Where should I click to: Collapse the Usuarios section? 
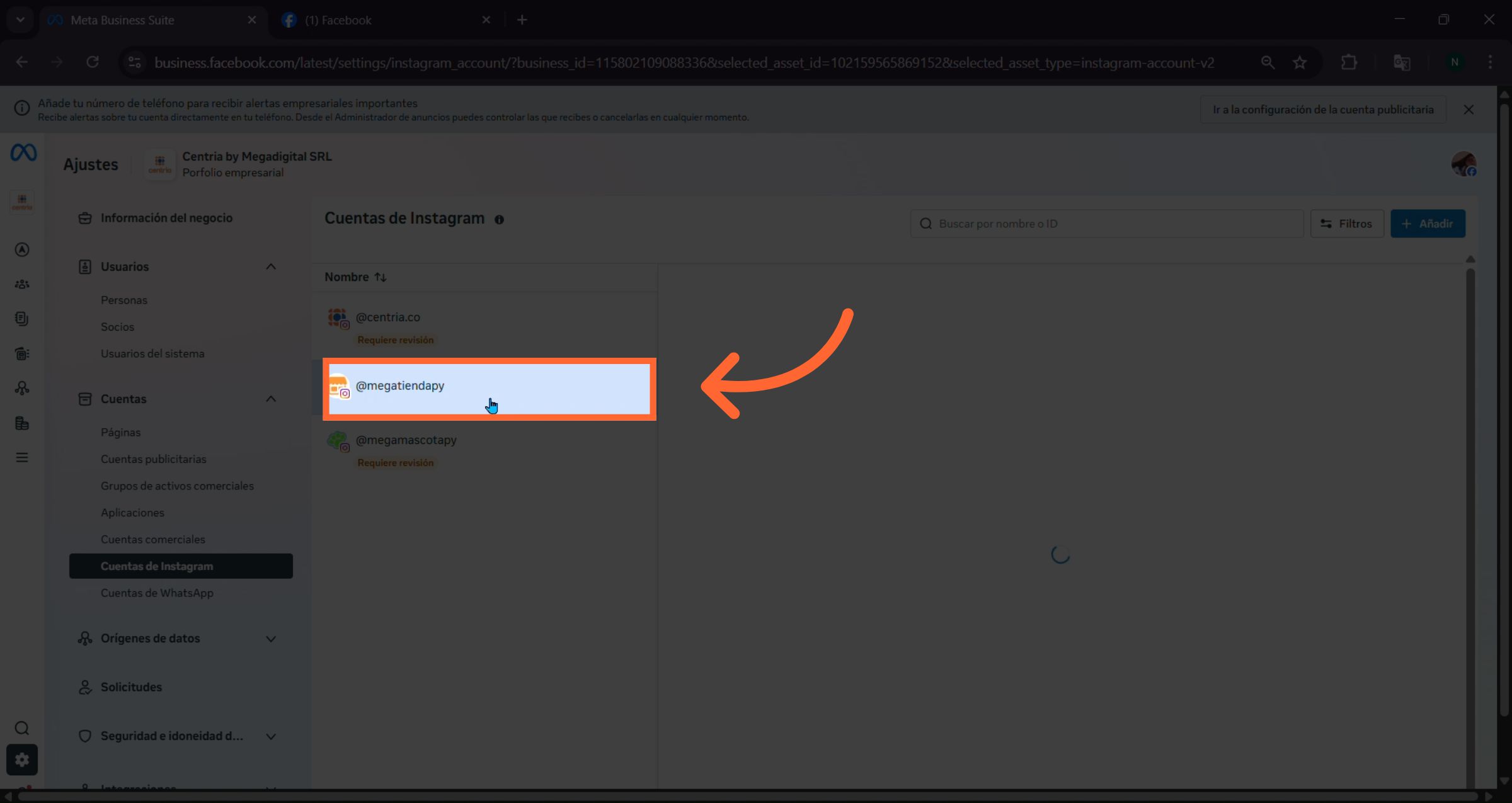tap(271, 266)
